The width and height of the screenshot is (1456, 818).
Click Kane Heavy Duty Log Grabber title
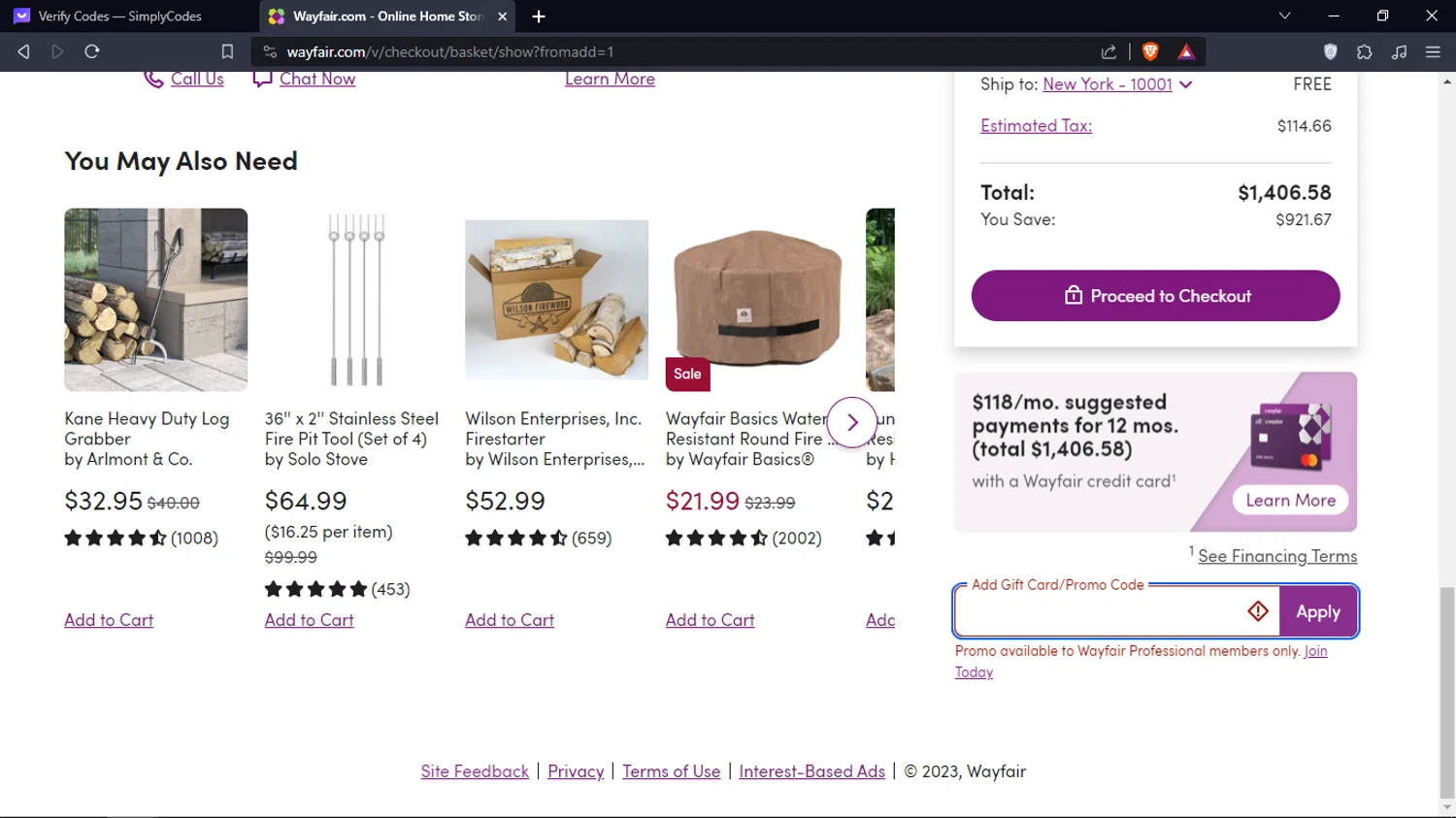click(x=147, y=429)
